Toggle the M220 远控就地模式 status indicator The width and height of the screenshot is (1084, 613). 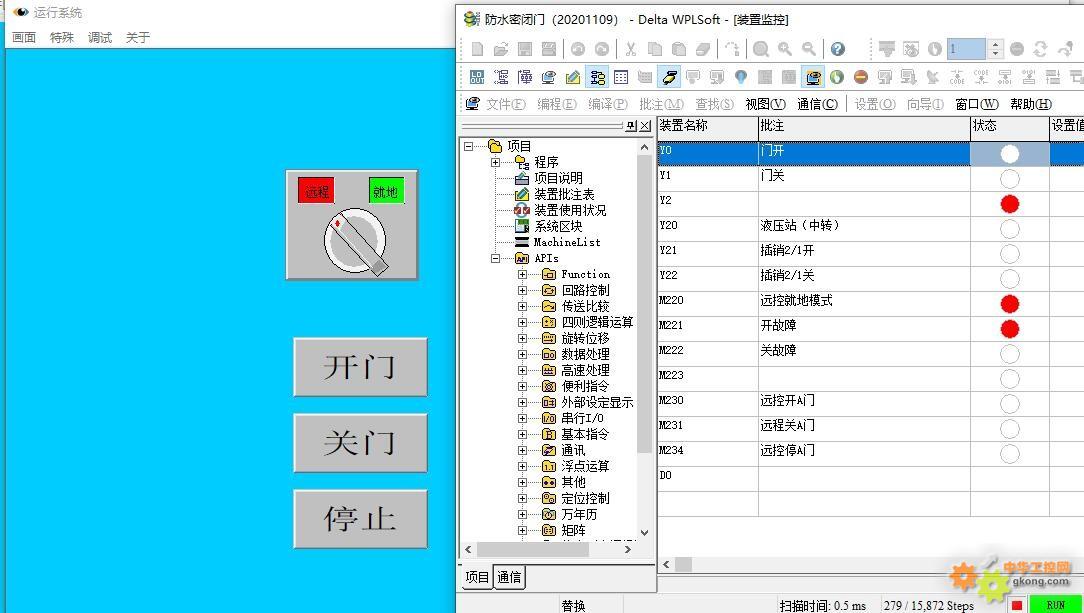1009,304
